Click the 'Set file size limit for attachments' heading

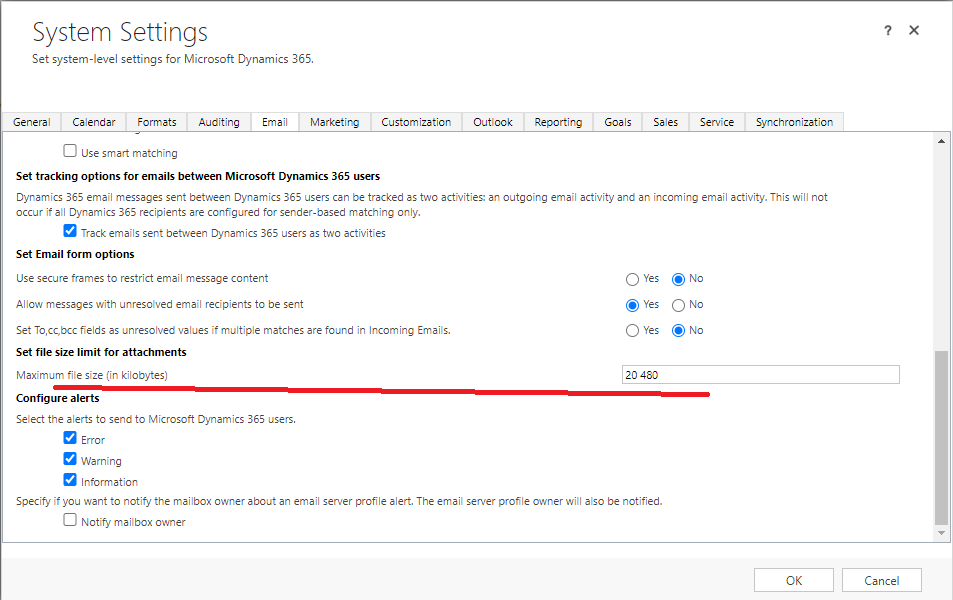click(101, 352)
